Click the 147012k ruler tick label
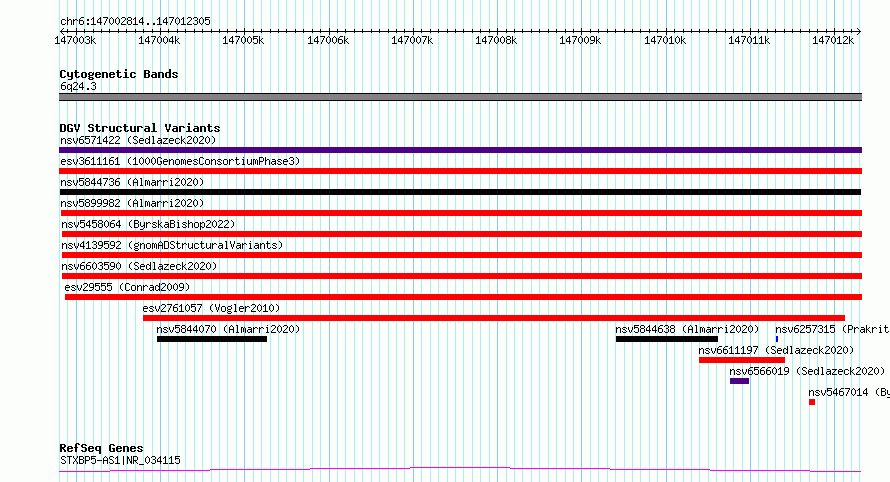This screenshot has width=890, height=482. (x=833, y=41)
